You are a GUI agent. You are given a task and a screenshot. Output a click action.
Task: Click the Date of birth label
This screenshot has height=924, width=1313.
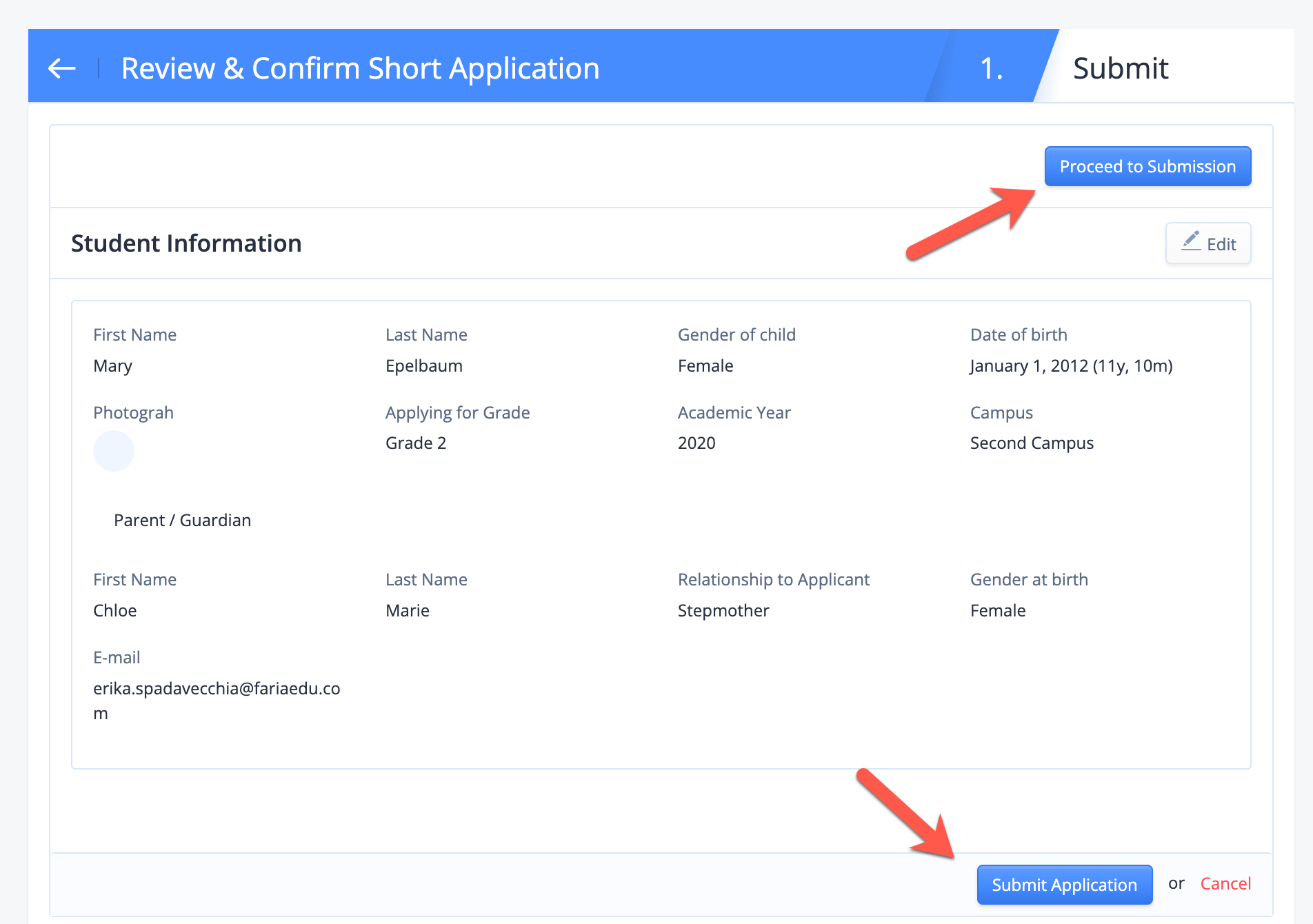click(1019, 334)
